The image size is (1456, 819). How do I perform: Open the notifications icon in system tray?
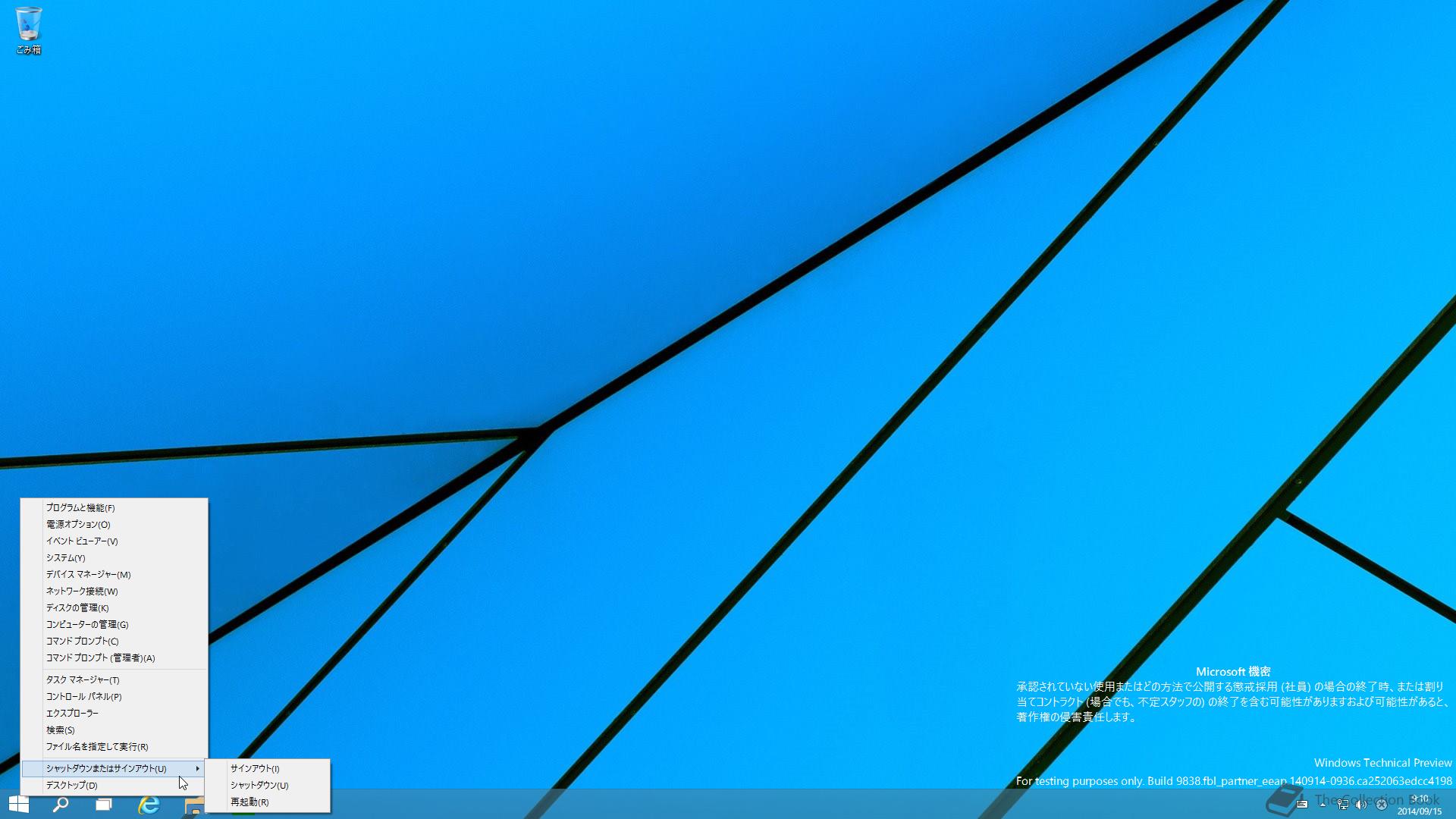[1301, 805]
